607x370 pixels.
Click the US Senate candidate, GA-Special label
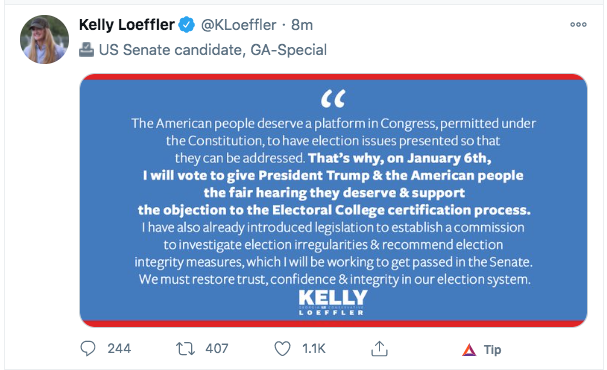213,50
